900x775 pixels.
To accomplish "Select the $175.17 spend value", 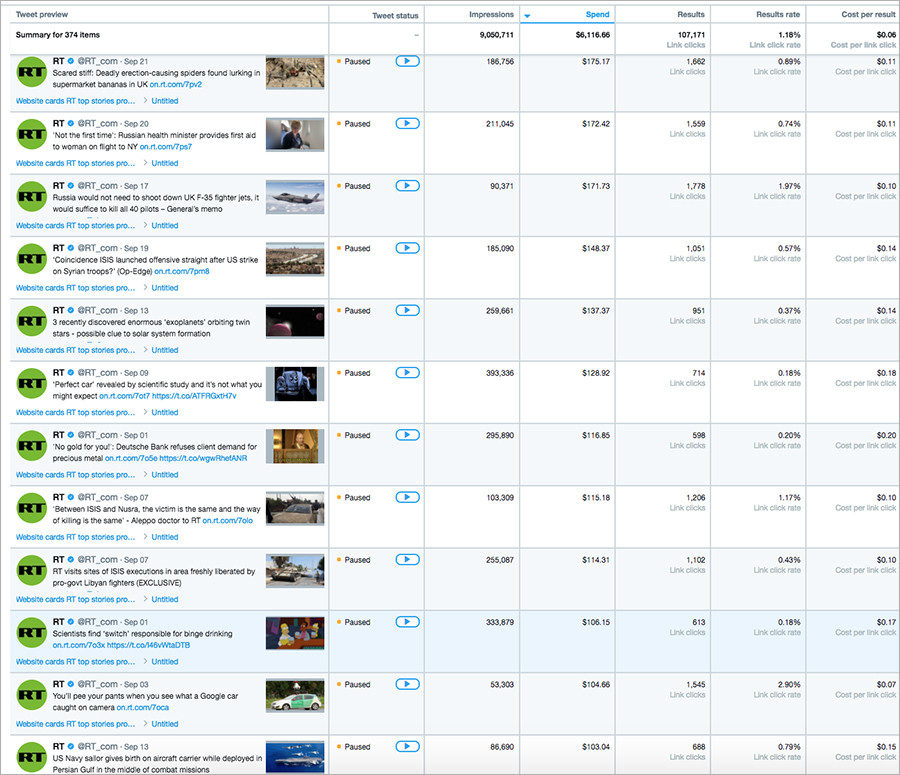I will click(596, 61).
